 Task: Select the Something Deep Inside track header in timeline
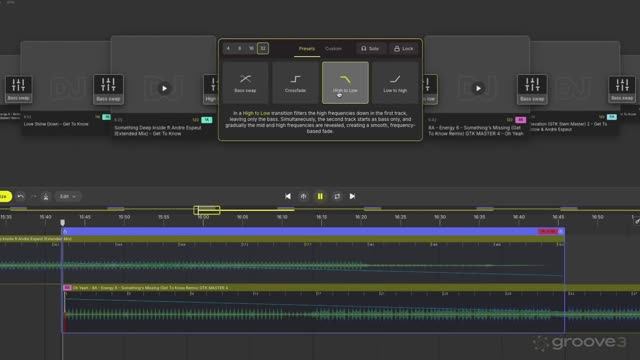pos(282,239)
